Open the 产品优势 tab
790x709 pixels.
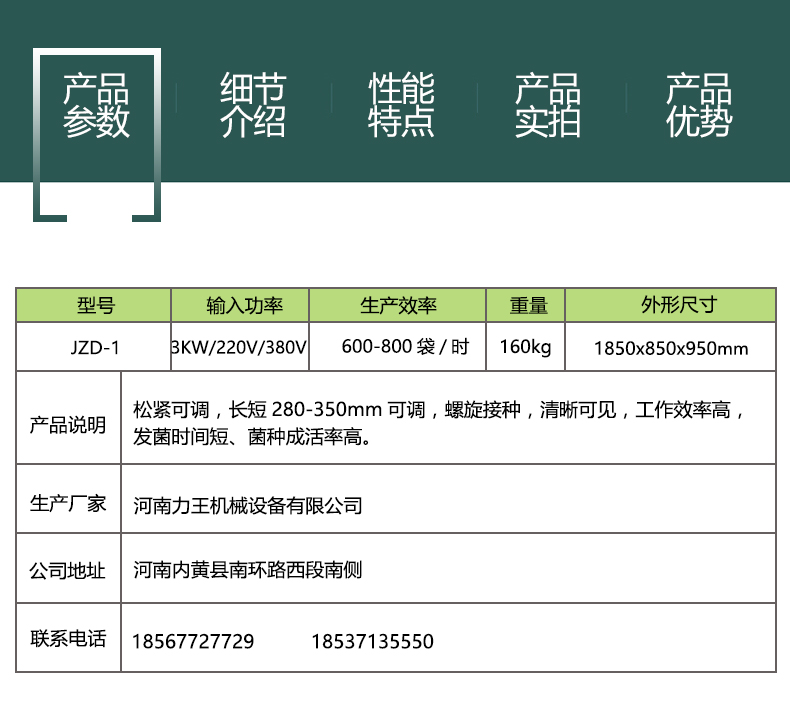tap(699, 105)
